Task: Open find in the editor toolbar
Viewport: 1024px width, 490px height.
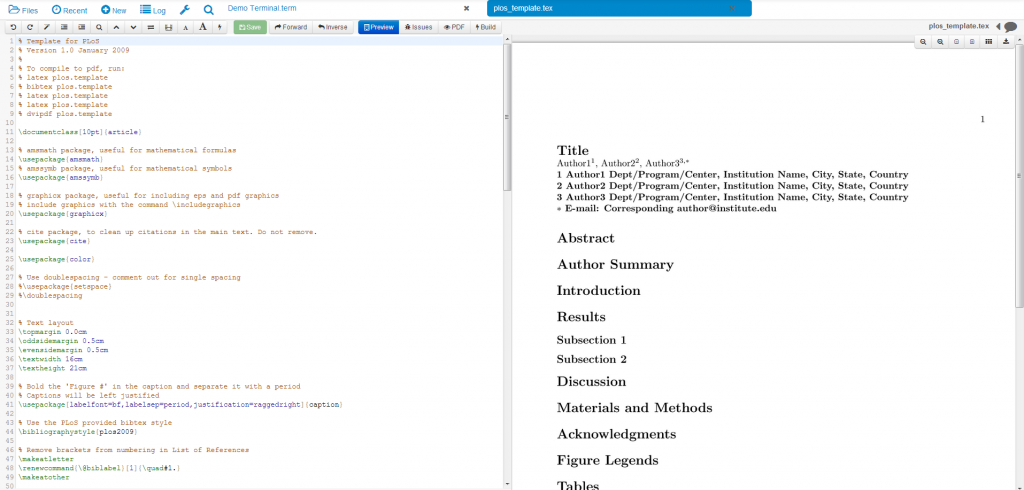Action: 99,27
